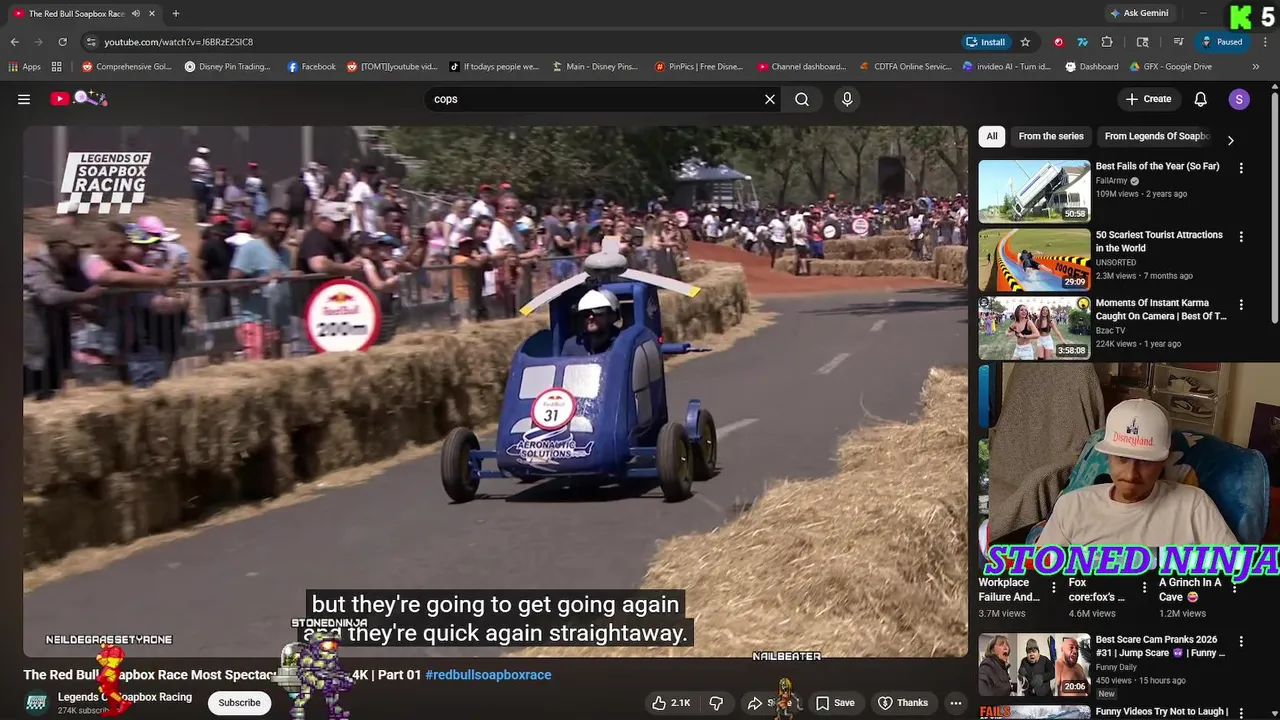Open media controls icon in Chrome toolbar

click(1178, 42)
